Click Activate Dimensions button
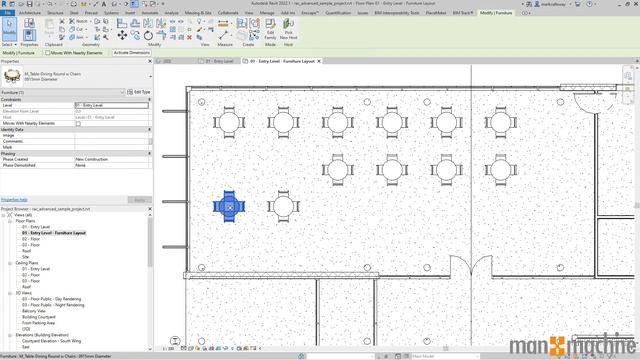 click(132, 53)
